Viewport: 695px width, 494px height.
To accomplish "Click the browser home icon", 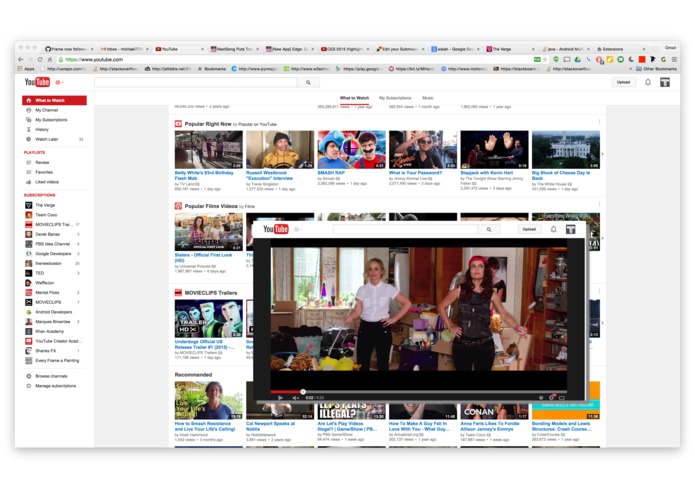I will (x=50, y=59).
